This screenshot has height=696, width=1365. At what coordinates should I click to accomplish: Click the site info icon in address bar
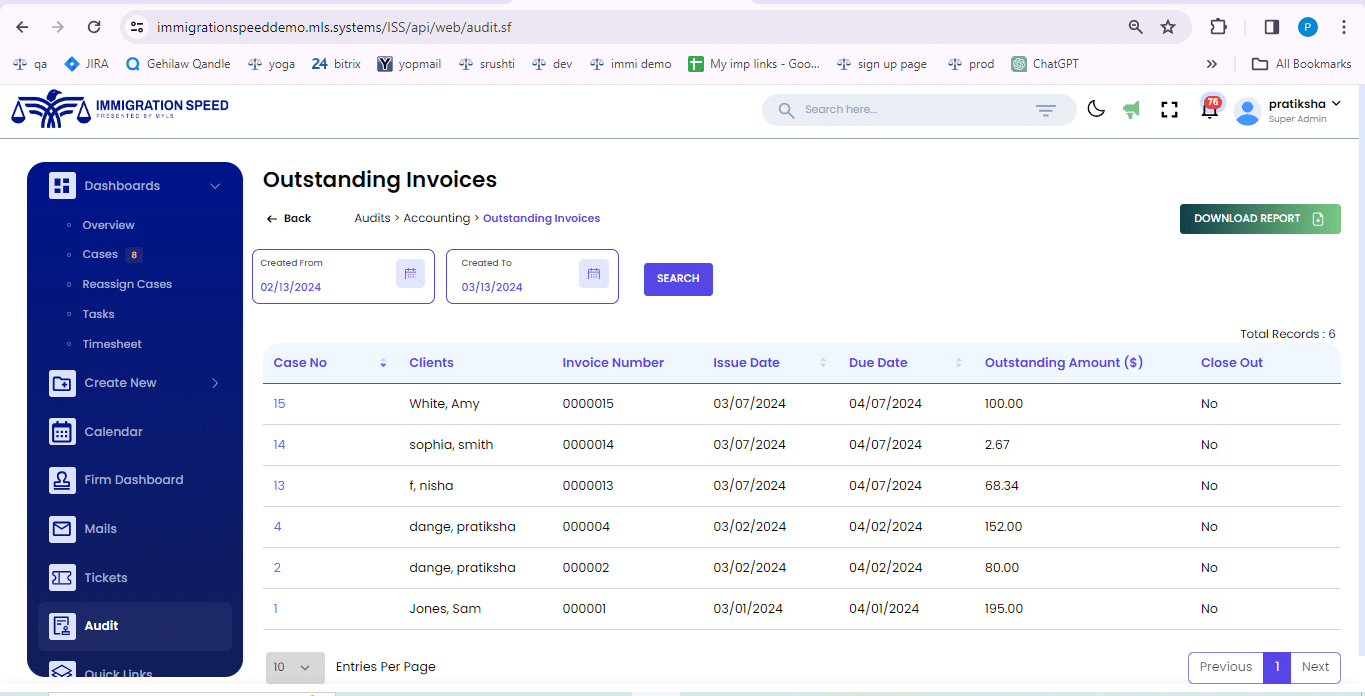(138, 27)
